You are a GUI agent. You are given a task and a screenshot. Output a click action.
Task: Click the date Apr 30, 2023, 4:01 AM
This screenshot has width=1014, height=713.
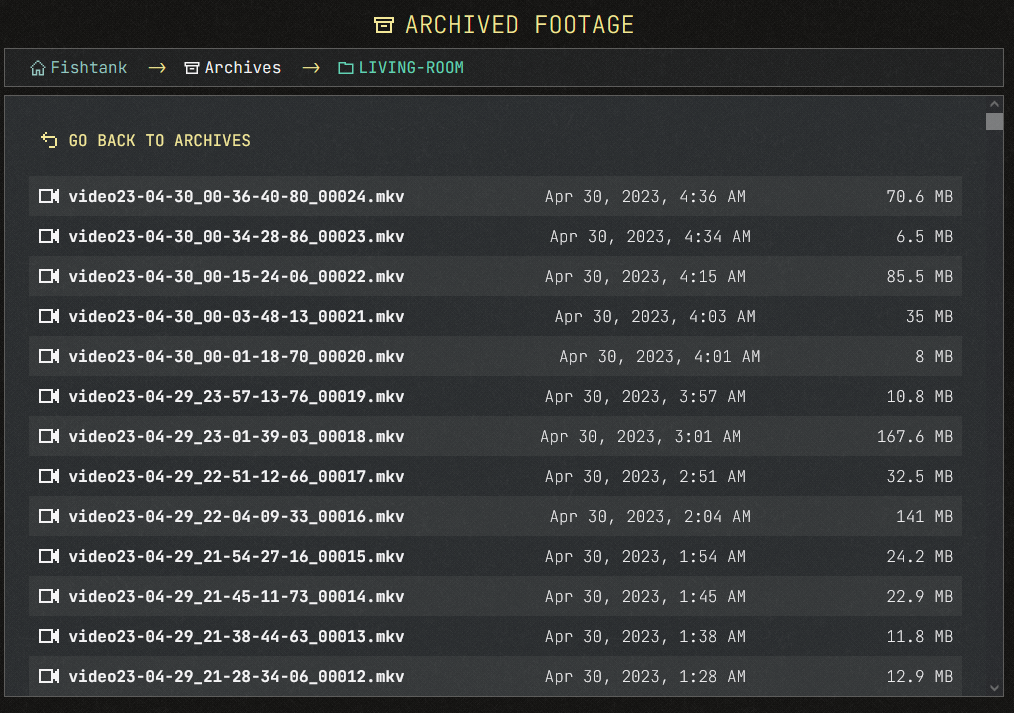(660, 357)
